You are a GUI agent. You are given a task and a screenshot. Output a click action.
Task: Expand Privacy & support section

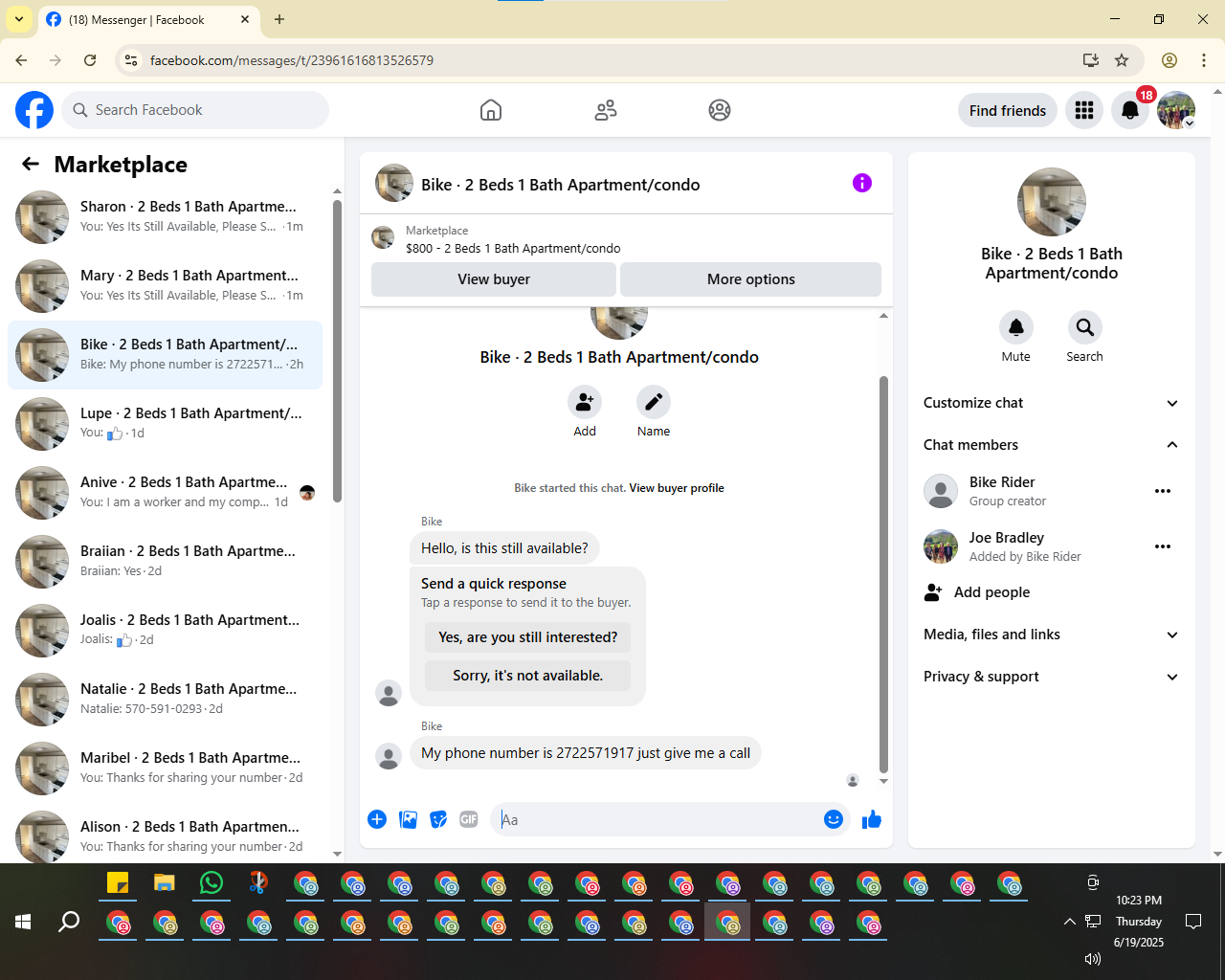pos(1051,677)
